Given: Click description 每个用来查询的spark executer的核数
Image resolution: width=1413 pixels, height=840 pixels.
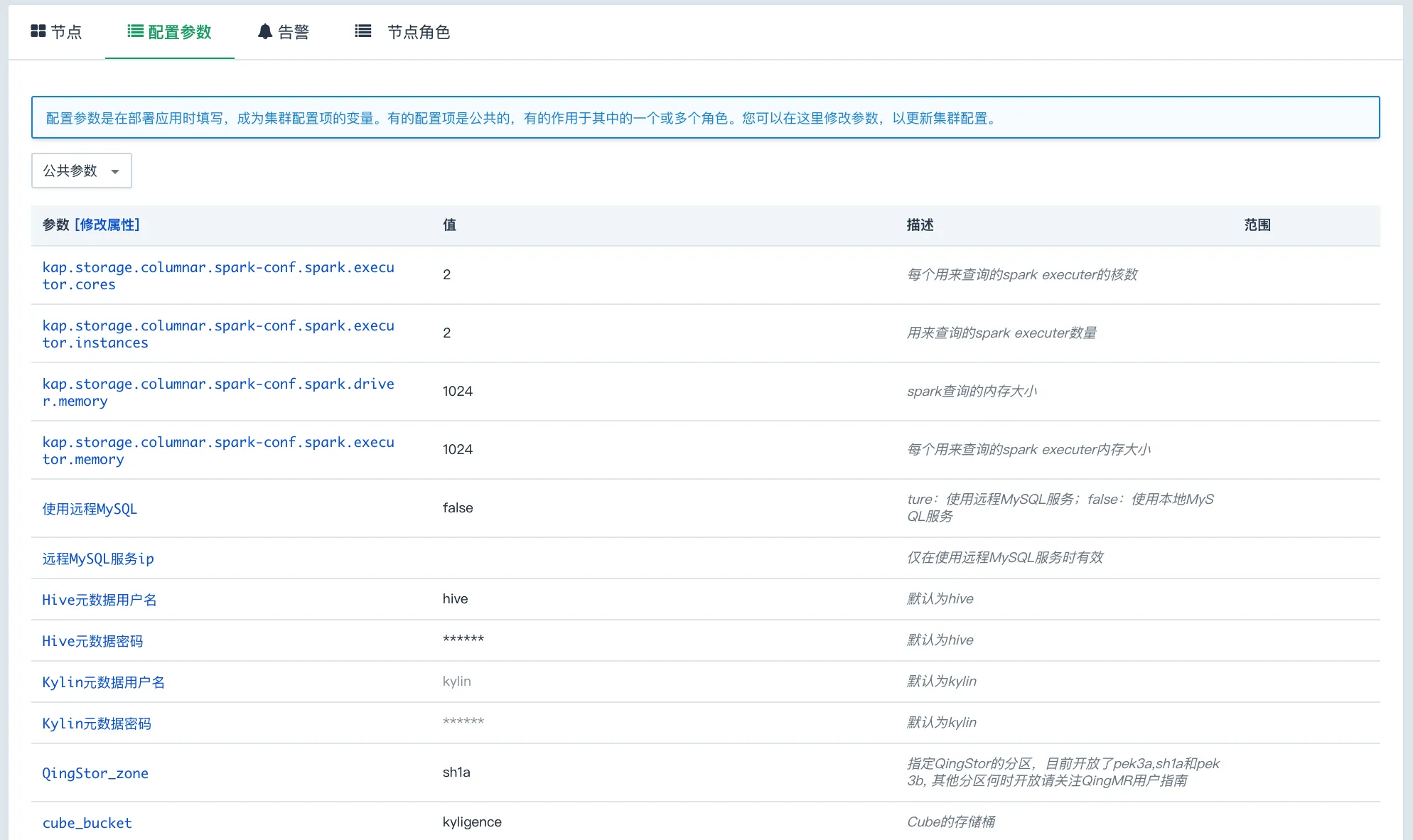Looking at the screenshot, I should (1022, 274).
